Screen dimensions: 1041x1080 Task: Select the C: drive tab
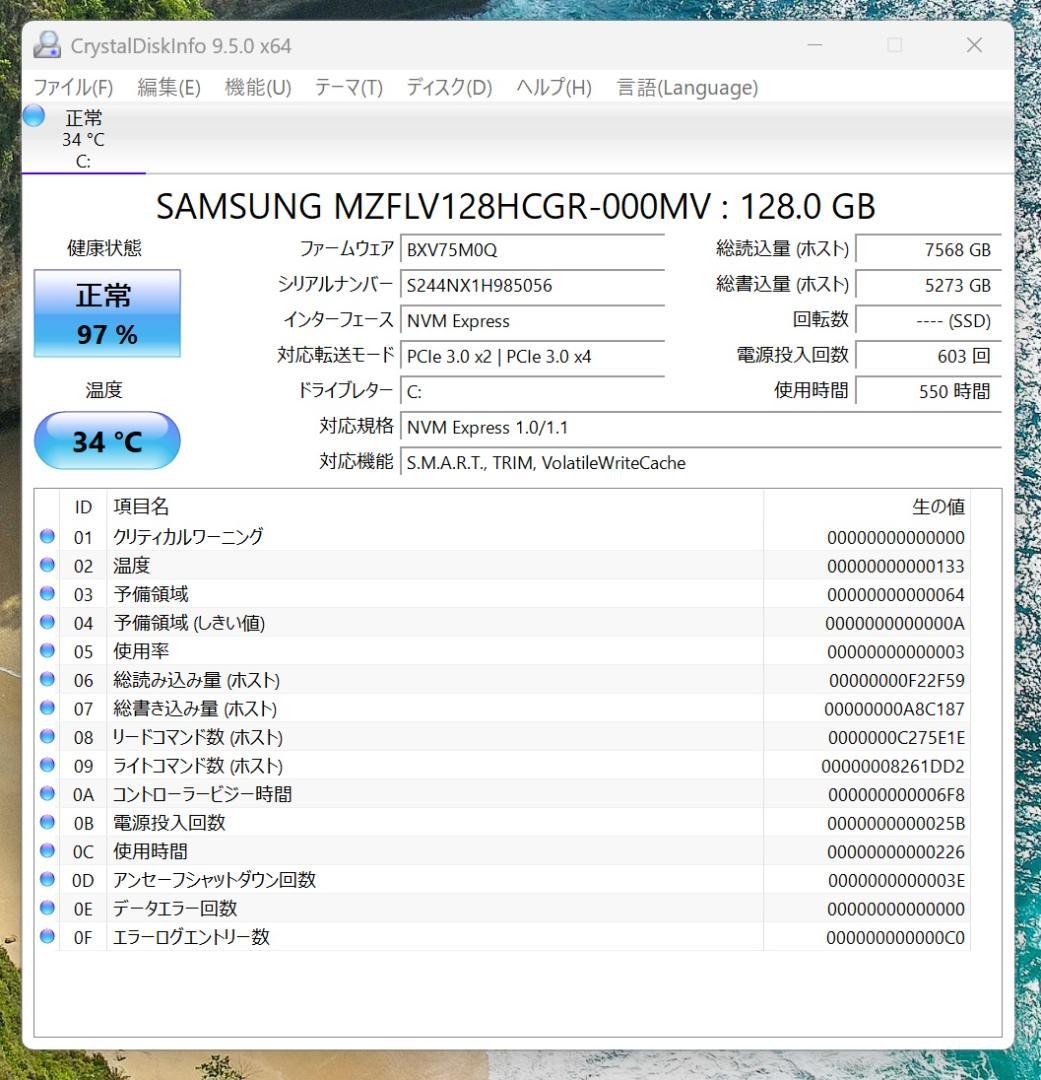[84, 140]
